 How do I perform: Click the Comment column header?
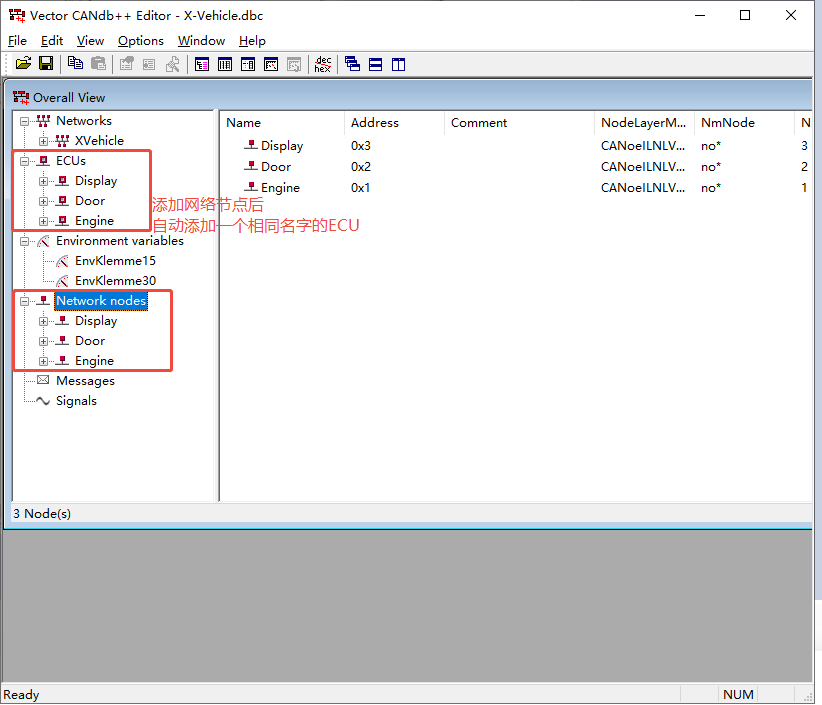[519, 123]
